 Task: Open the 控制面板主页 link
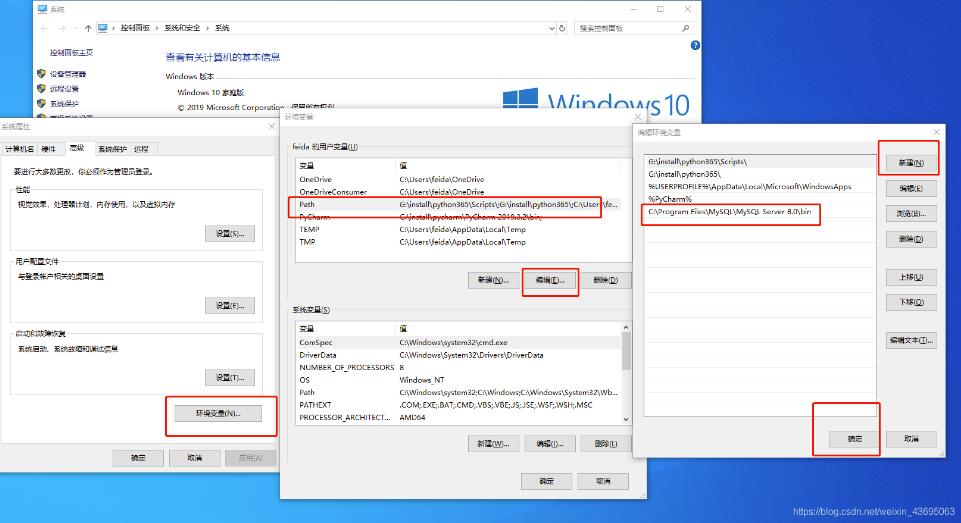[71, 53]
